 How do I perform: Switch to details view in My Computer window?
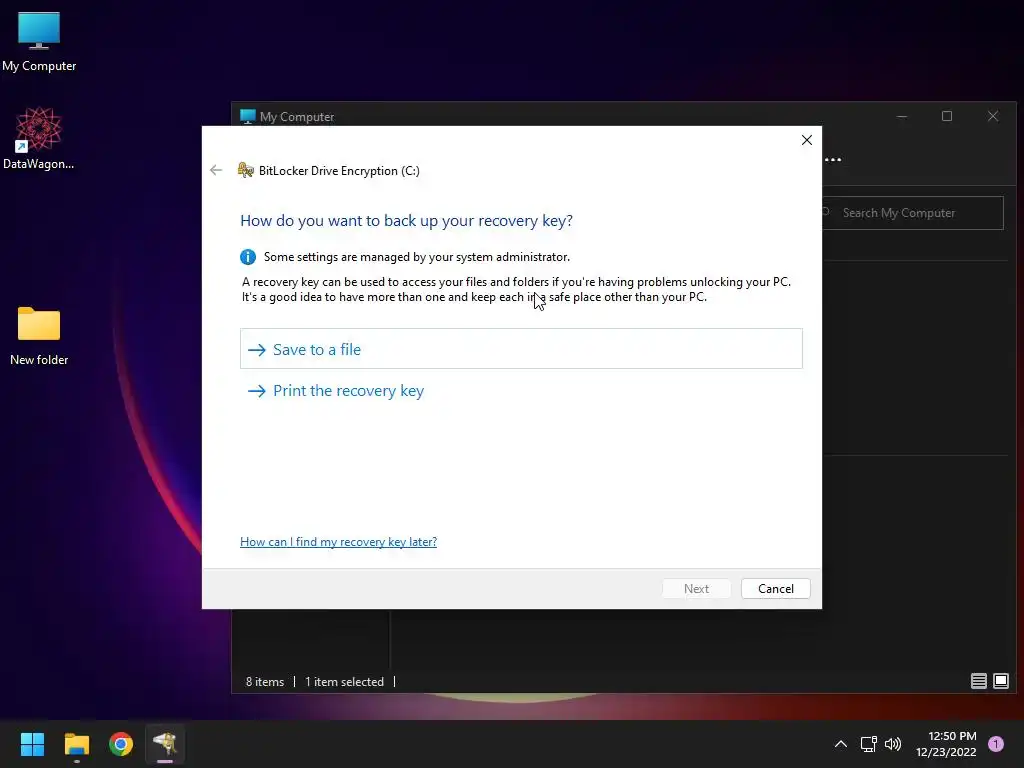click(x=978, y=681)
